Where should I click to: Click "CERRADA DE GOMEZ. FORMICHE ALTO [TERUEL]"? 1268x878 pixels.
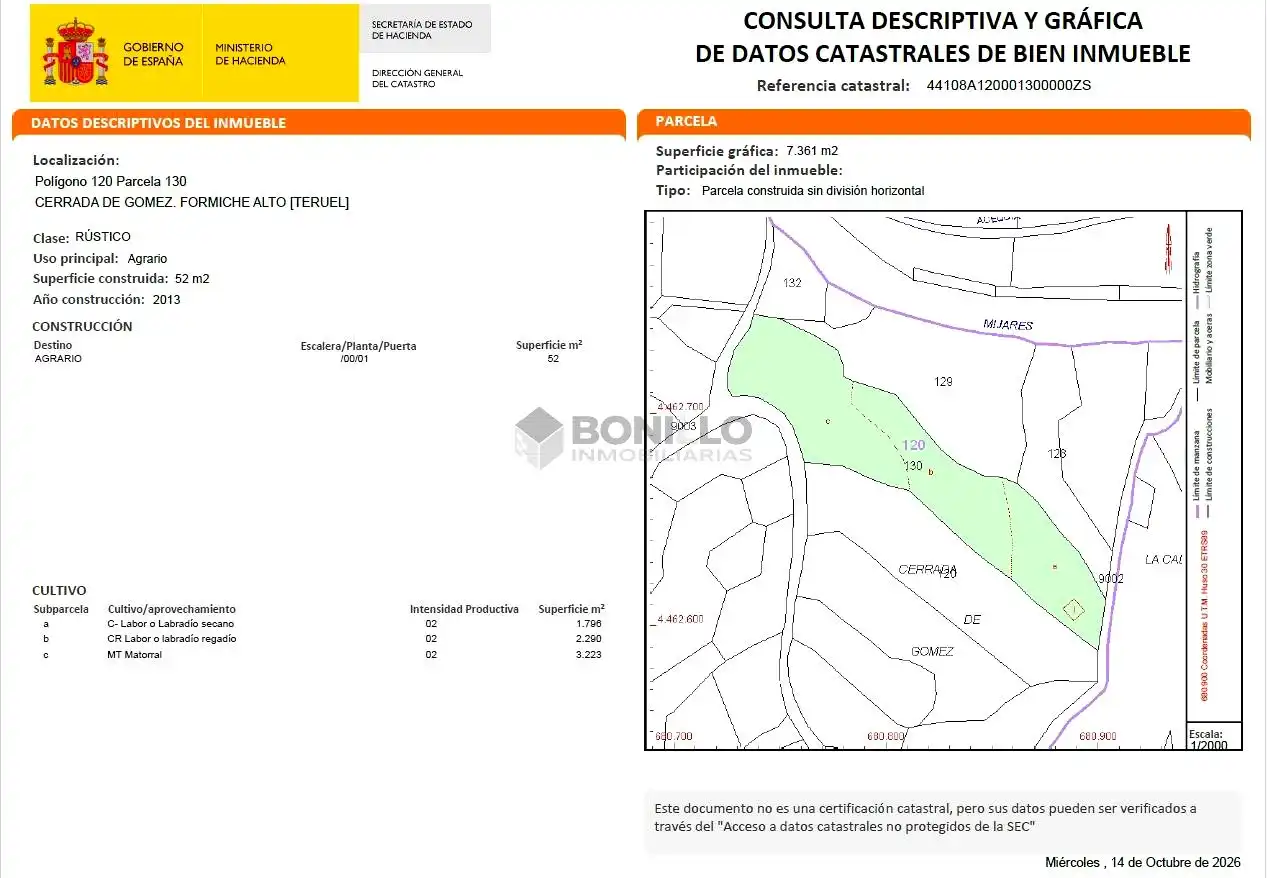coord(192,202)
